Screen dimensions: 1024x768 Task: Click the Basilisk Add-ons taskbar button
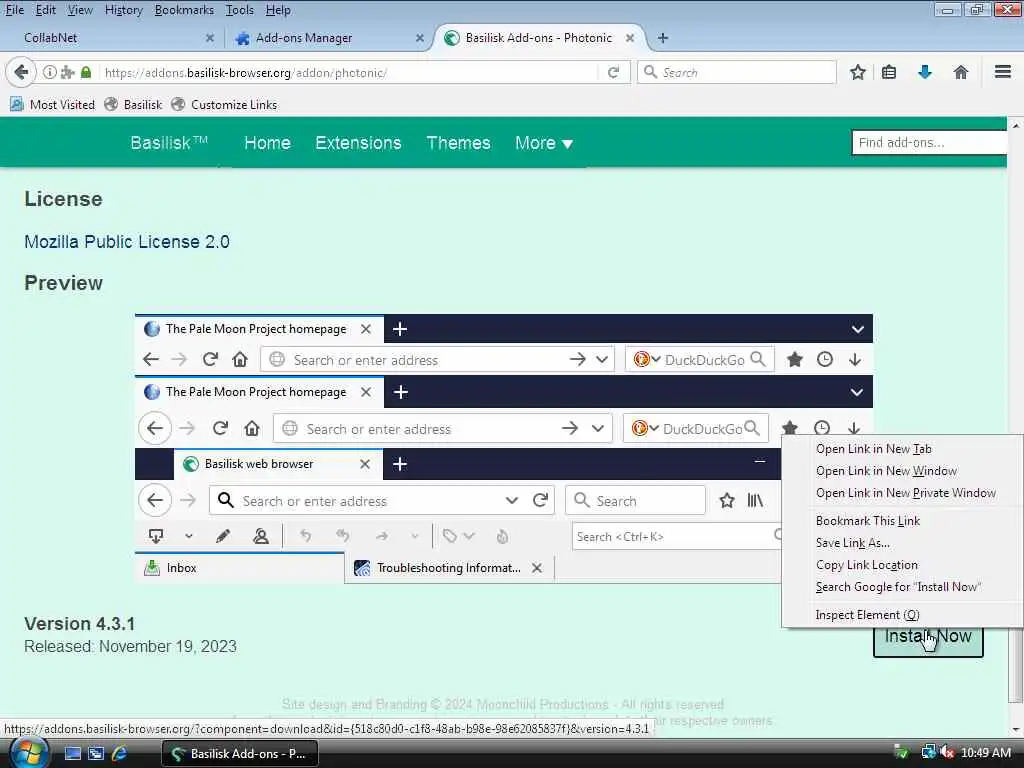coord(240,754)
